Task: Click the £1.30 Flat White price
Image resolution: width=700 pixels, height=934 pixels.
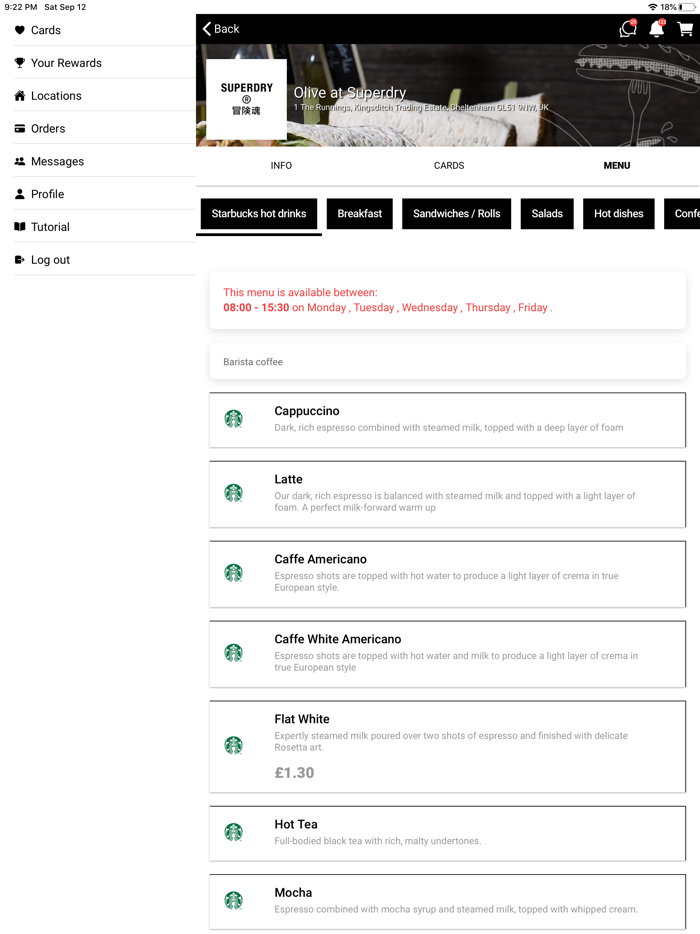Action: point(294,773)
